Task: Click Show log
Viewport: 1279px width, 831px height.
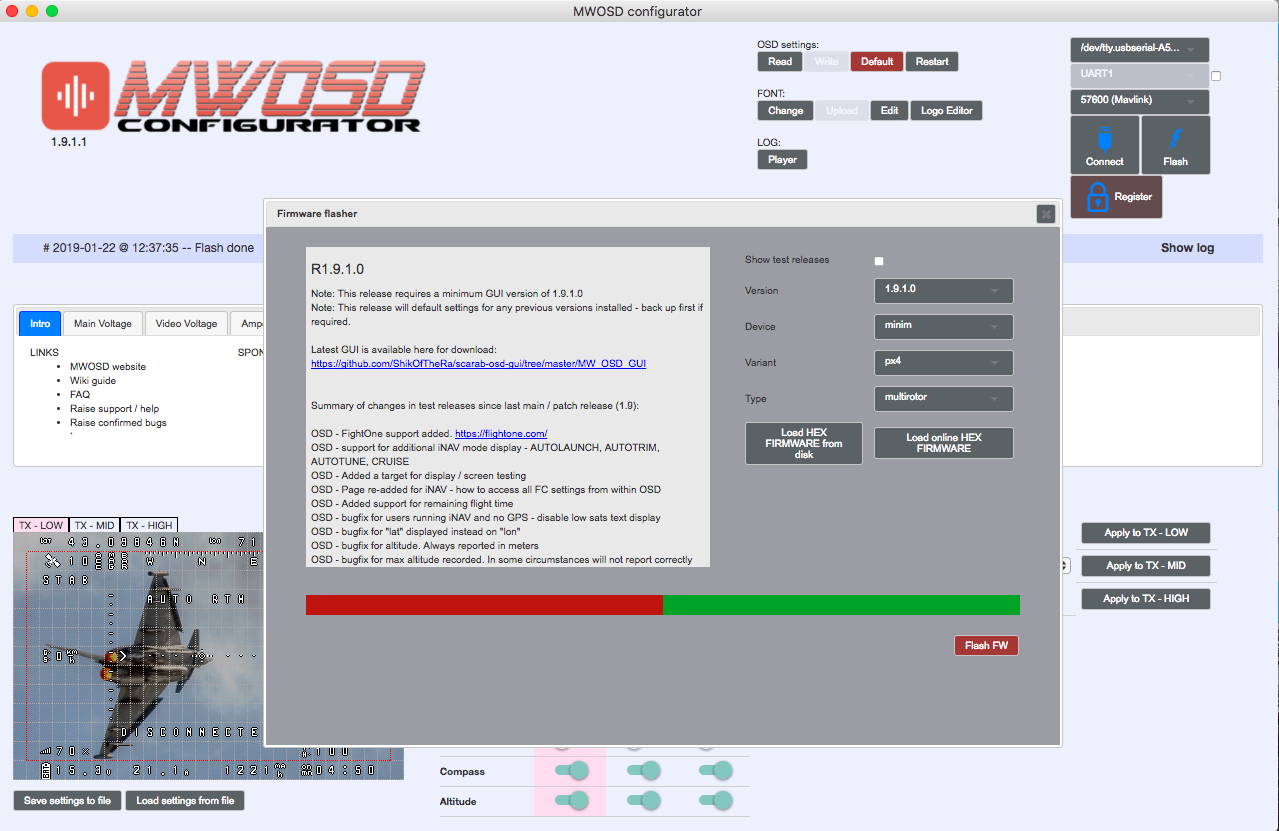Action: tap(1187, 248)
